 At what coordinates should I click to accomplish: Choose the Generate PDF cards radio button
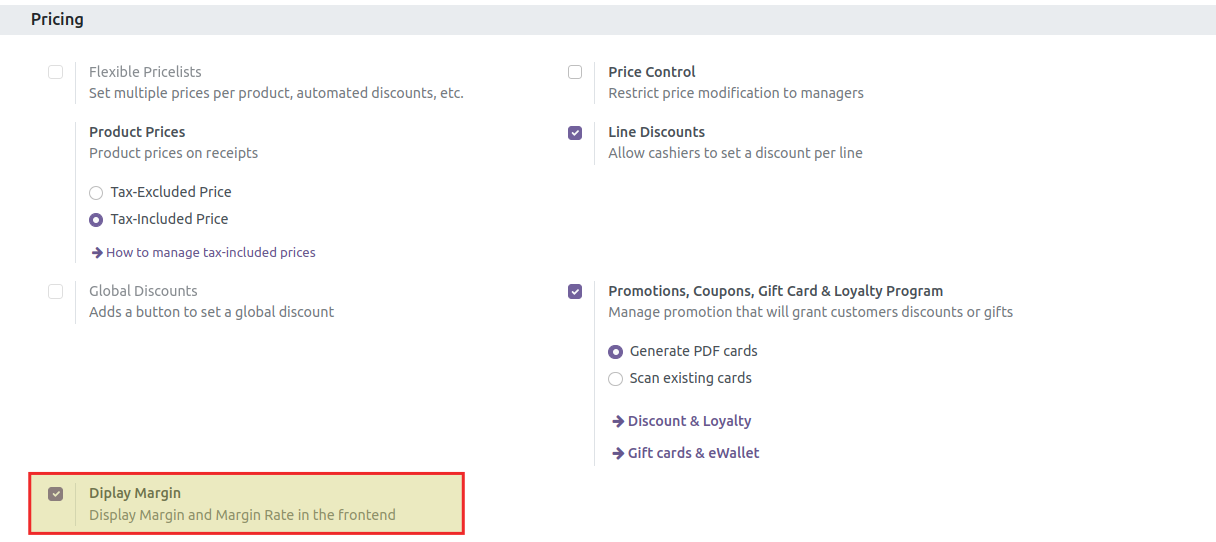coord(616,352)
